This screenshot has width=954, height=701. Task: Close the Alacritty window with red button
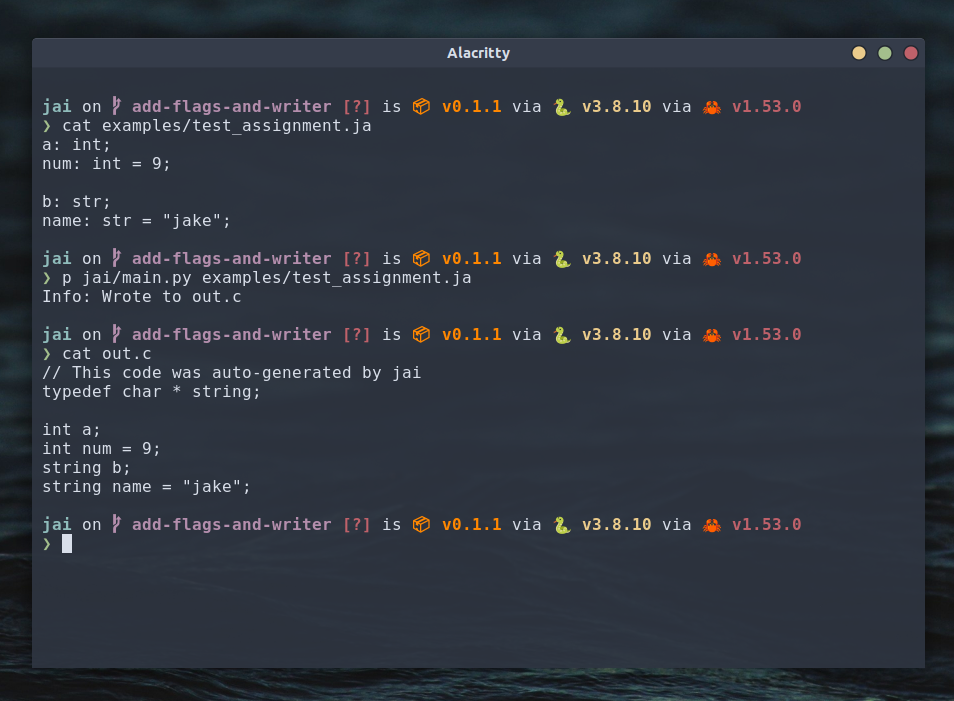pyautogui.click(x=911, y=53)
